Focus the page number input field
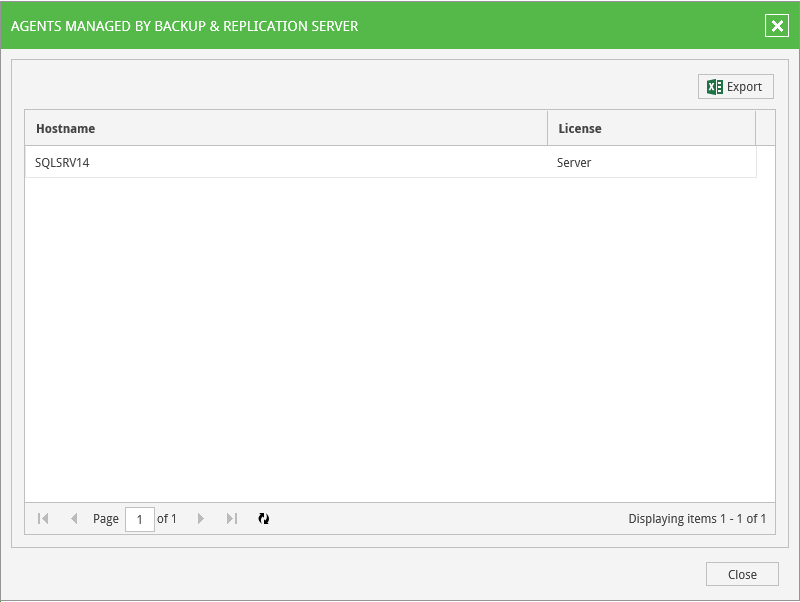The image size is (800, 602). click(140, 519)
